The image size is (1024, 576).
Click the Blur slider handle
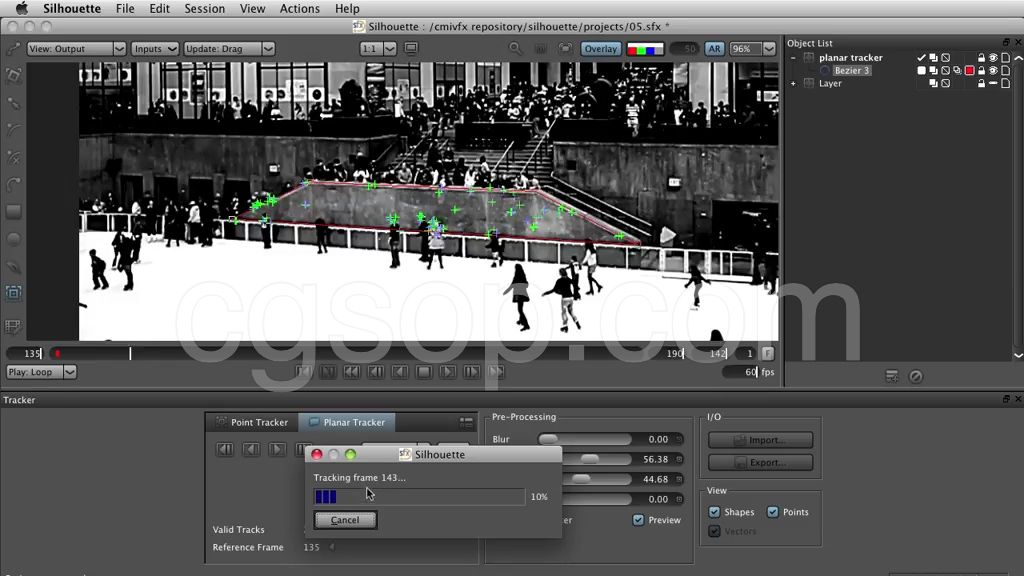548,440
